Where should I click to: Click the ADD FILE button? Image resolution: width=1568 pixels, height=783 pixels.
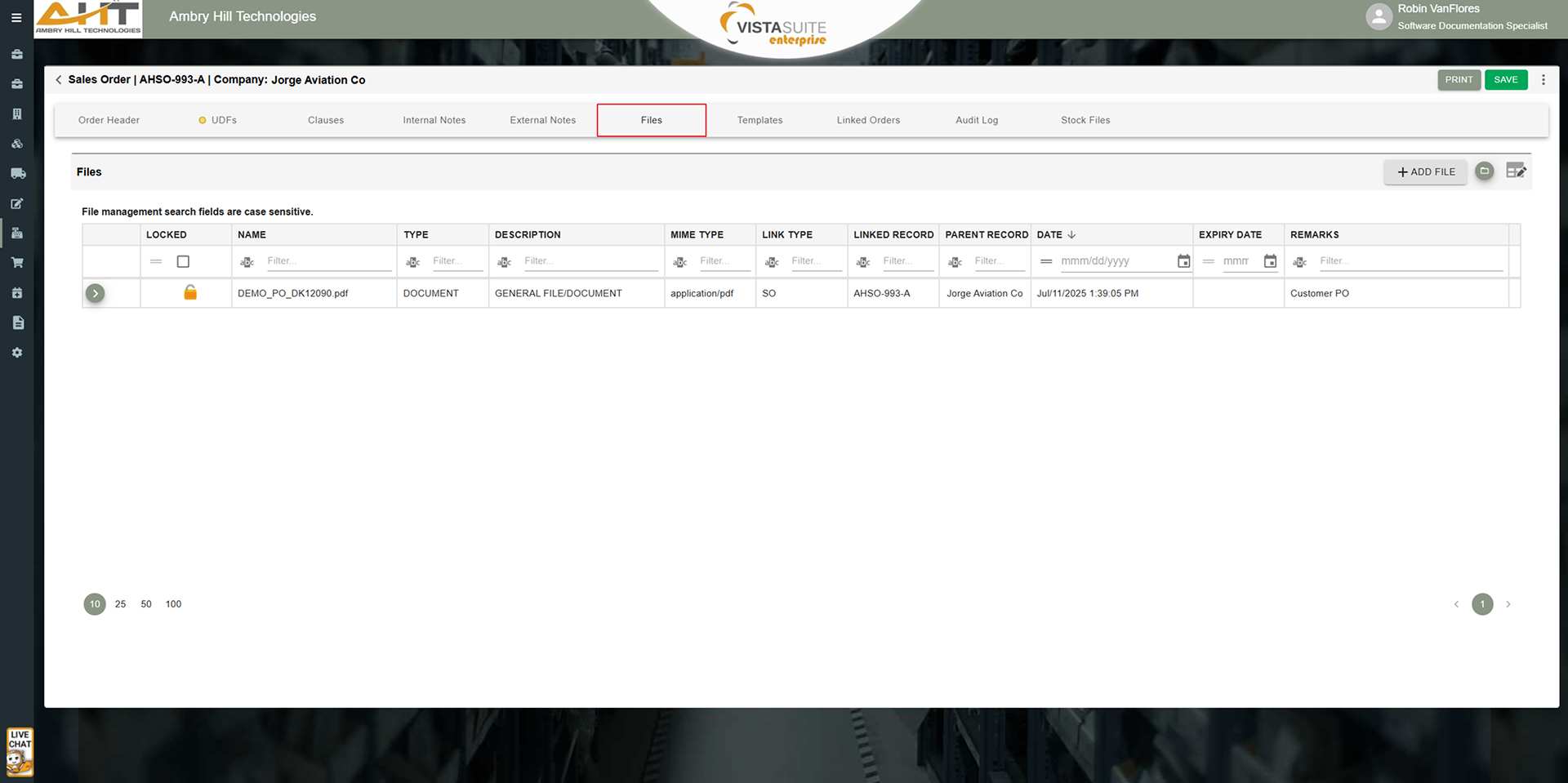click(x=1425, y=171)
